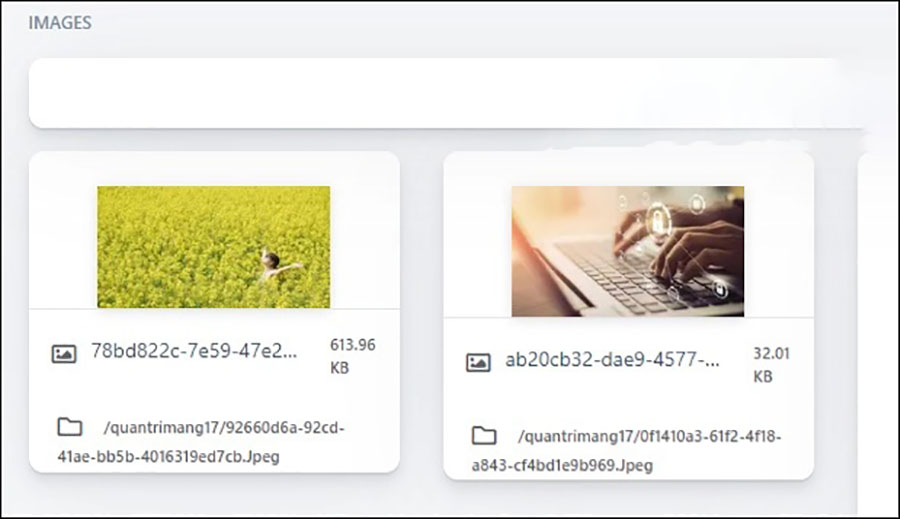Select the partially visible third card at right edge
Image resolution: width=900 pixels, height=519 pixels.
[878, 333]
